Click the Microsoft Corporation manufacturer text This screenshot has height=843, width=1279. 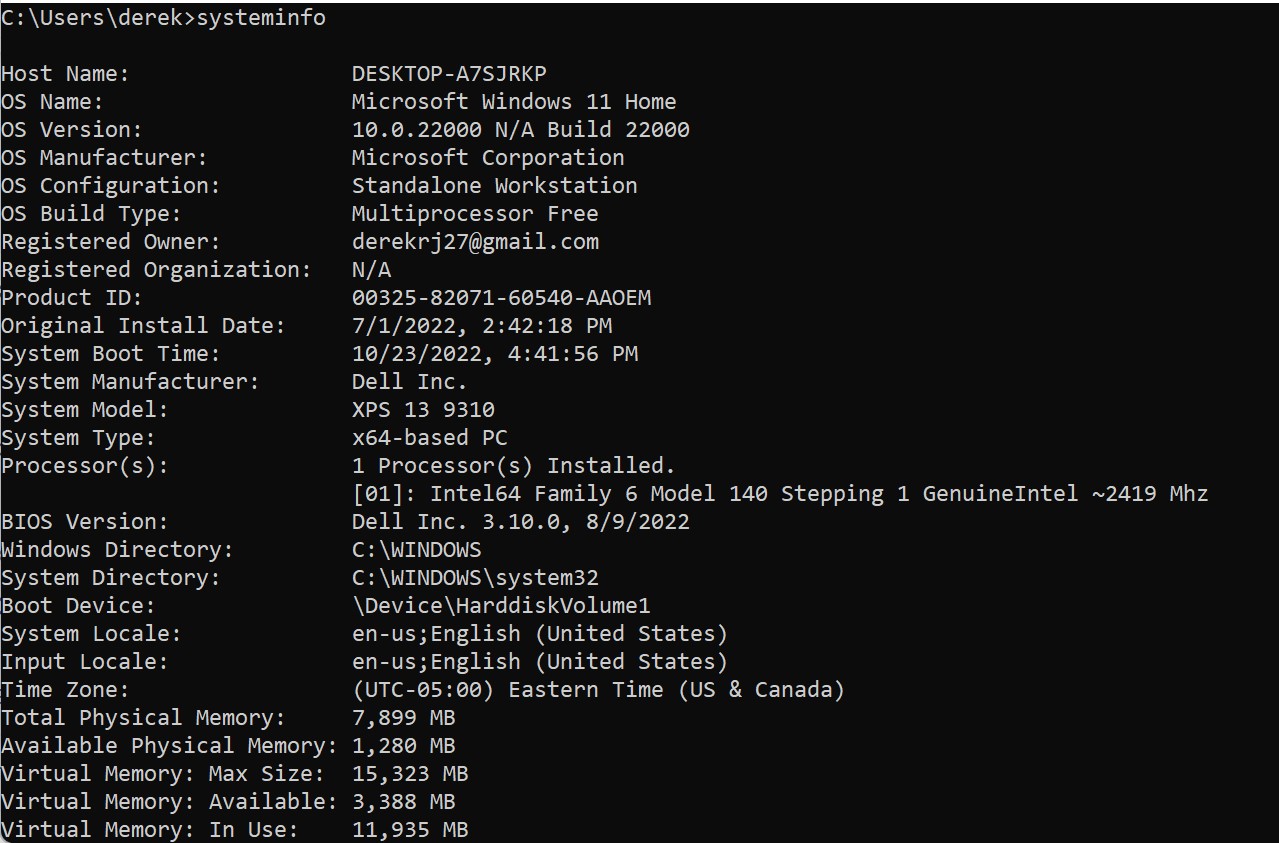[x=488, y=158]
